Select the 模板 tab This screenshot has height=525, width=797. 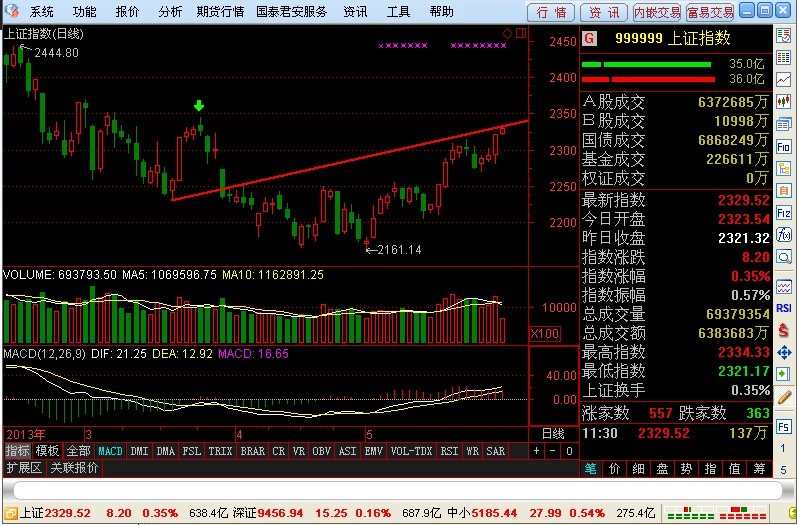tap(48, 451)
